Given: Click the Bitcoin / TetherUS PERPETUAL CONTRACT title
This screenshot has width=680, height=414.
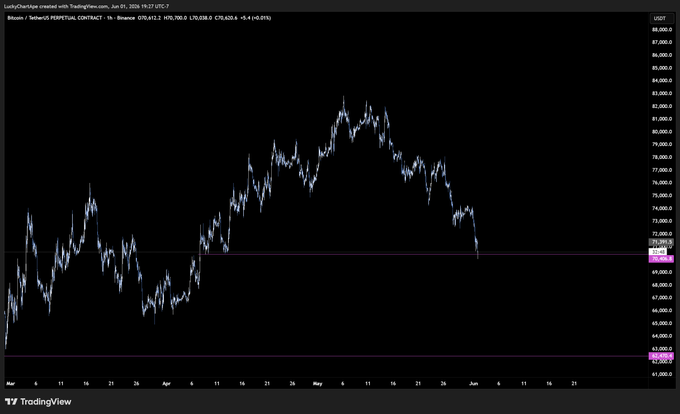Looking at the screenshot, I should click(x=55, y=18).
